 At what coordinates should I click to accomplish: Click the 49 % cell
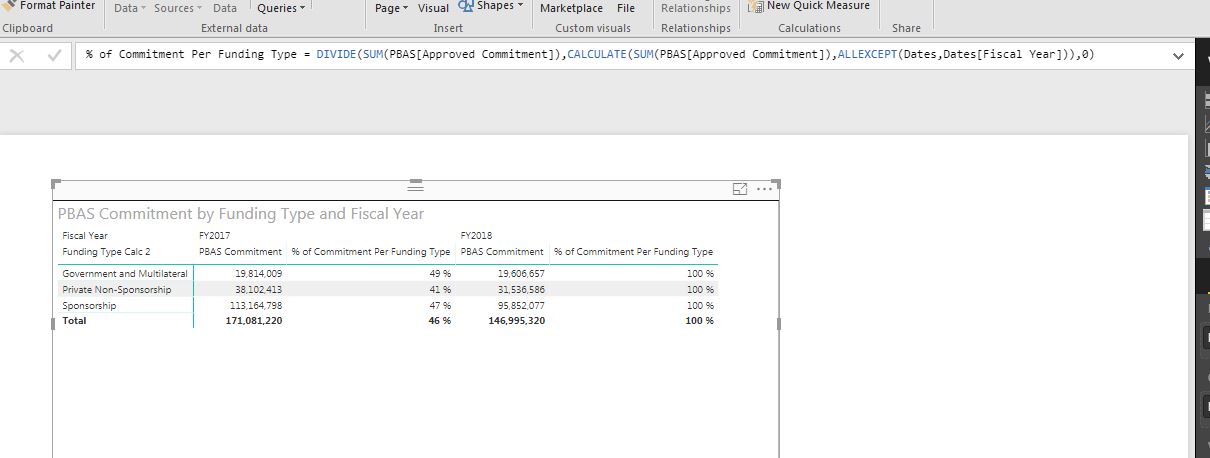tap(441, 274)
